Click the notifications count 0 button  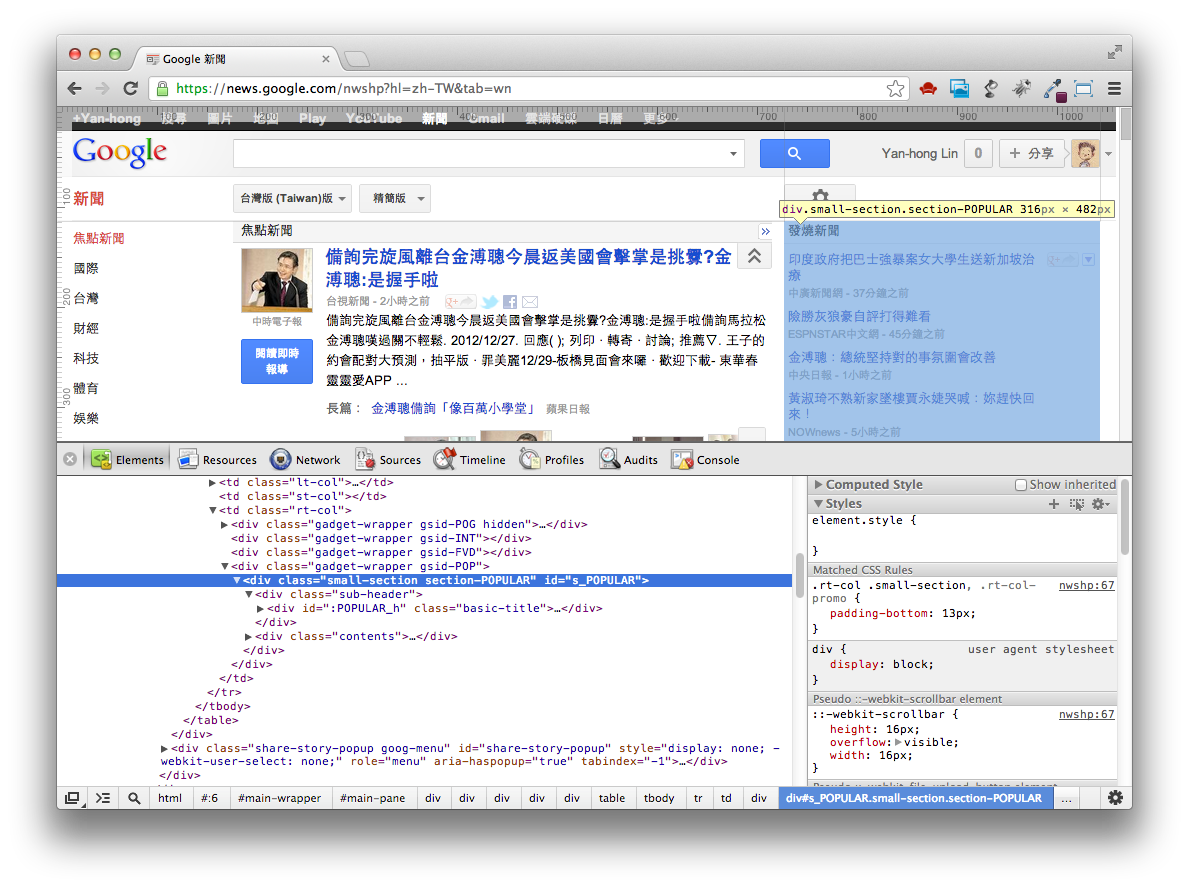[978, 153]
